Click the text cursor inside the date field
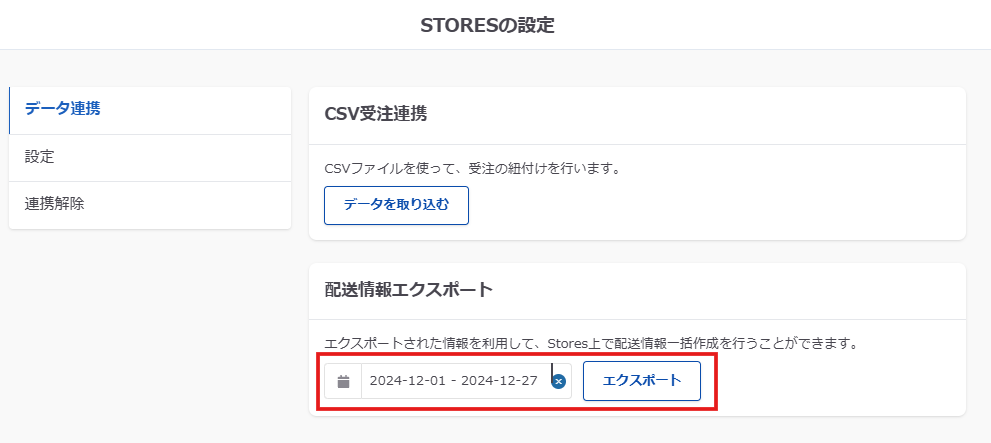The image size is (991, 443). [551, 377]
